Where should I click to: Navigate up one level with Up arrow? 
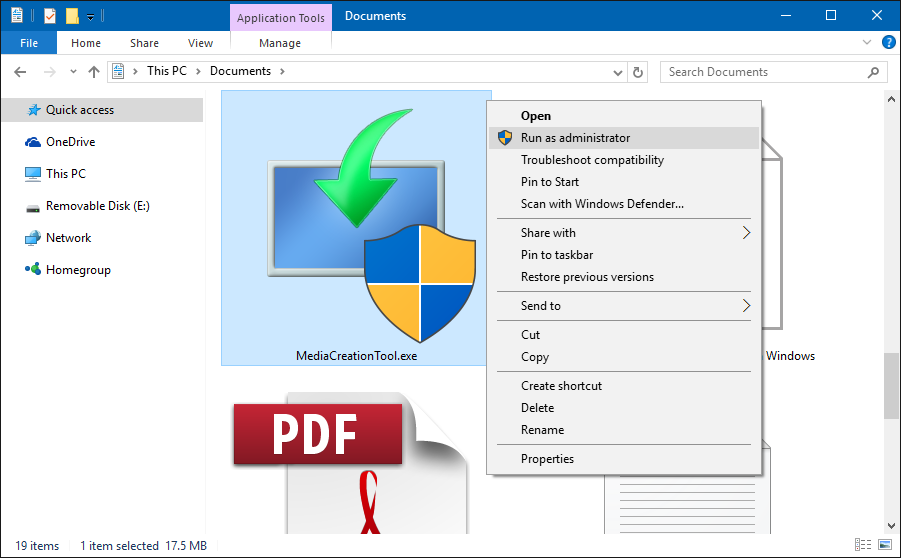pos(94,72)
